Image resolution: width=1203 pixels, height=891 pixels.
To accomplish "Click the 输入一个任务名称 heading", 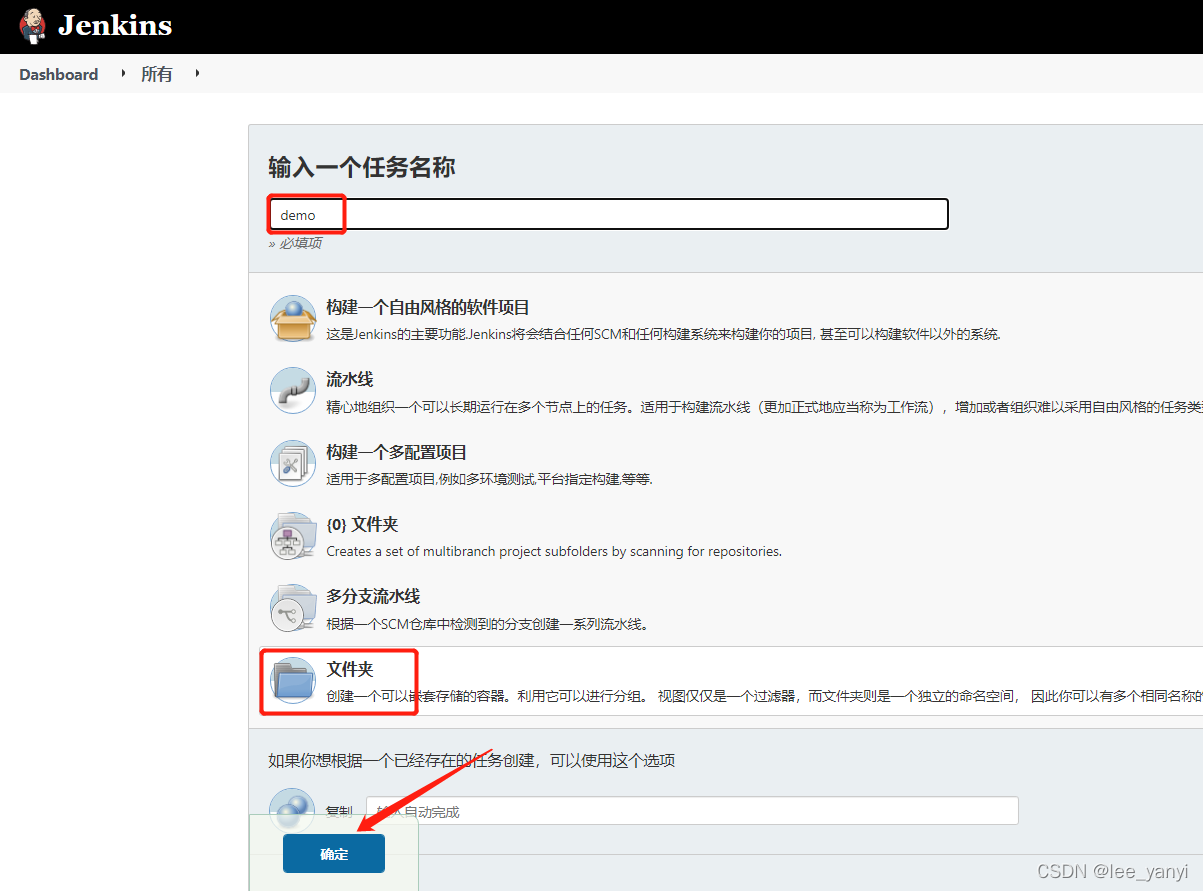I will click(x=362, y=167).
